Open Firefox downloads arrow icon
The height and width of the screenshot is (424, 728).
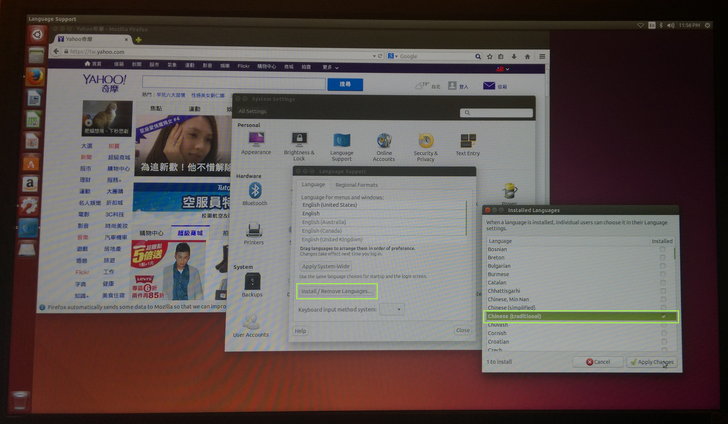[514, 56]
